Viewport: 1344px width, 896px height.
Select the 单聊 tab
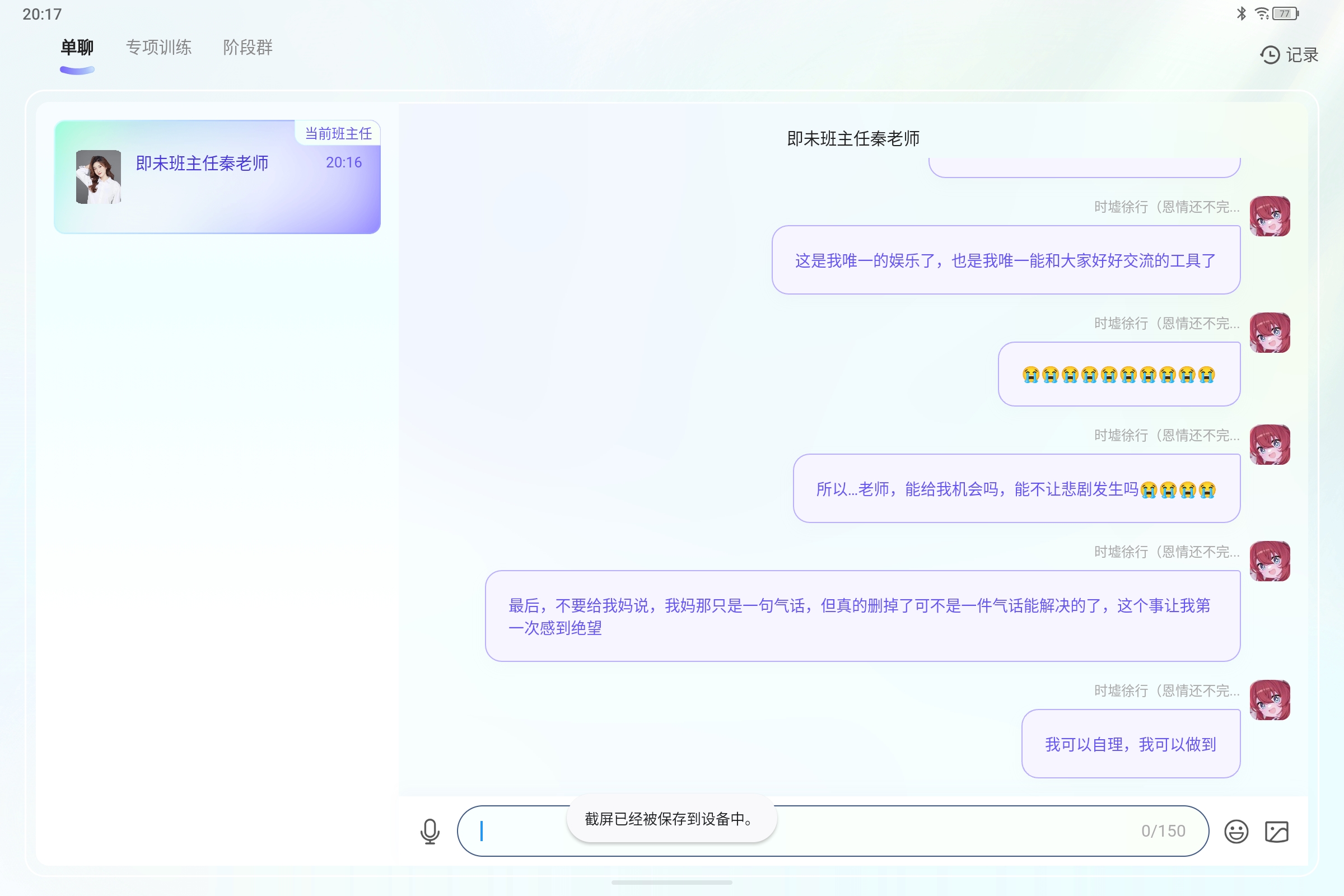(77, 48)
